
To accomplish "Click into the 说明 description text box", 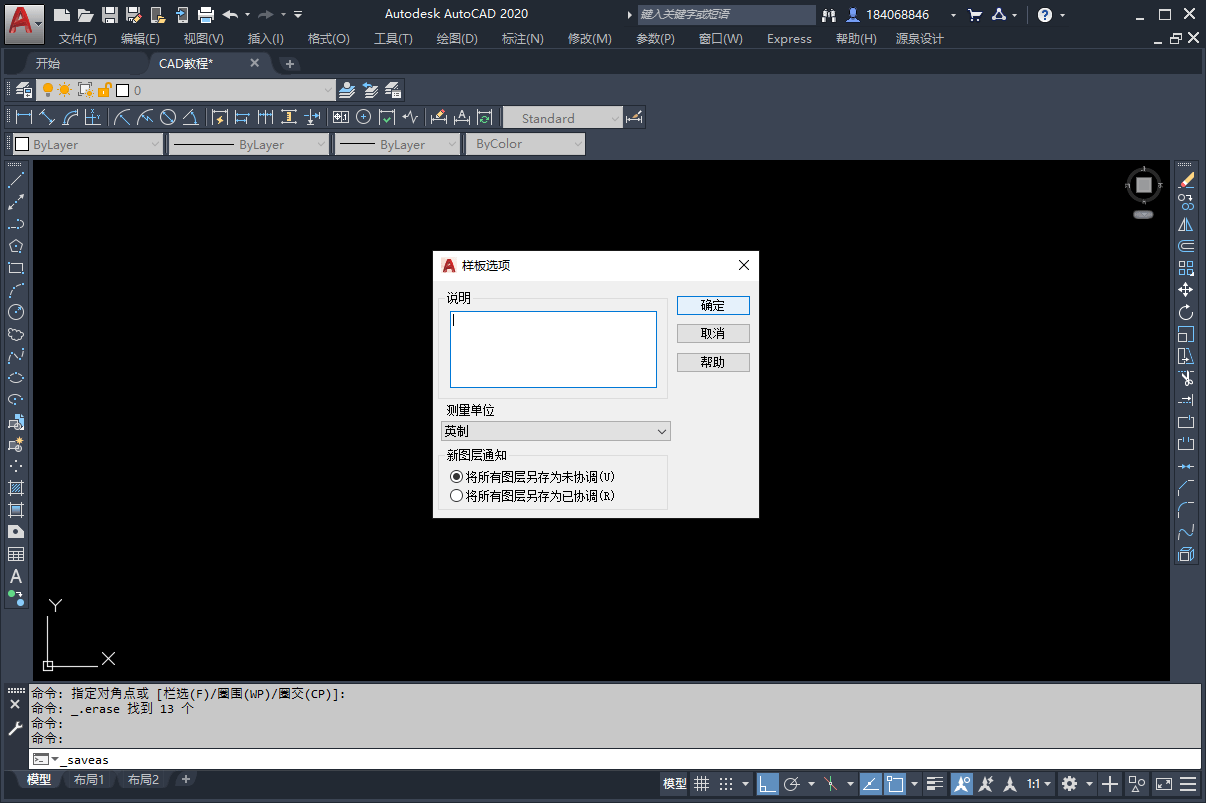I will [x=553, y=349].
